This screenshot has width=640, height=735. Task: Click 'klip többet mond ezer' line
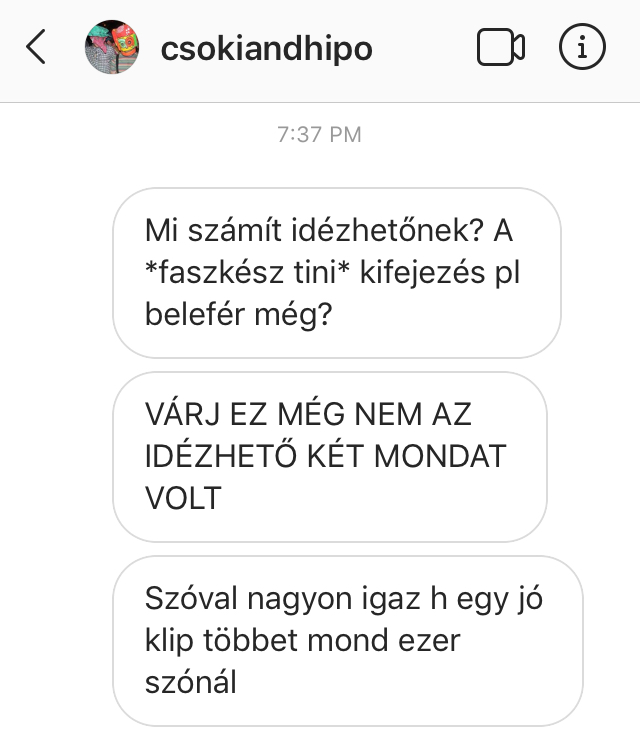click(x=302, y=641)
